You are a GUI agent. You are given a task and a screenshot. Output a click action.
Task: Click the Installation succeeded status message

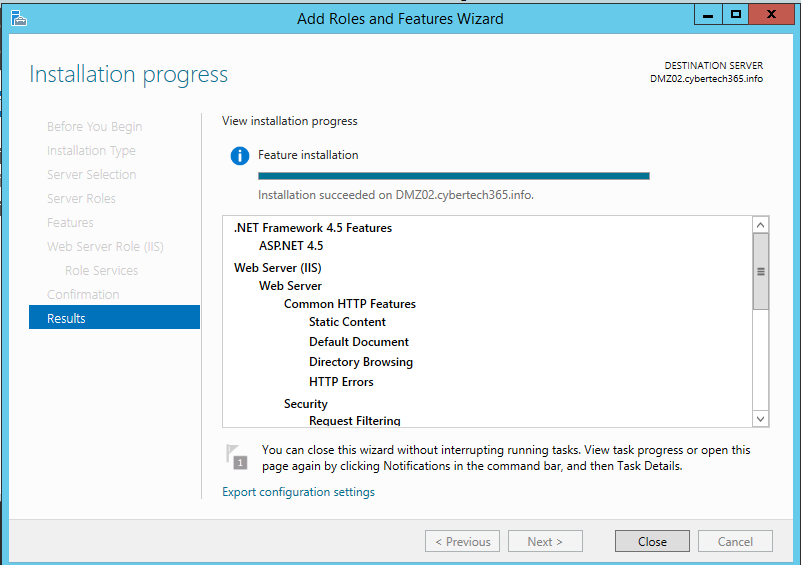[396, 195]
